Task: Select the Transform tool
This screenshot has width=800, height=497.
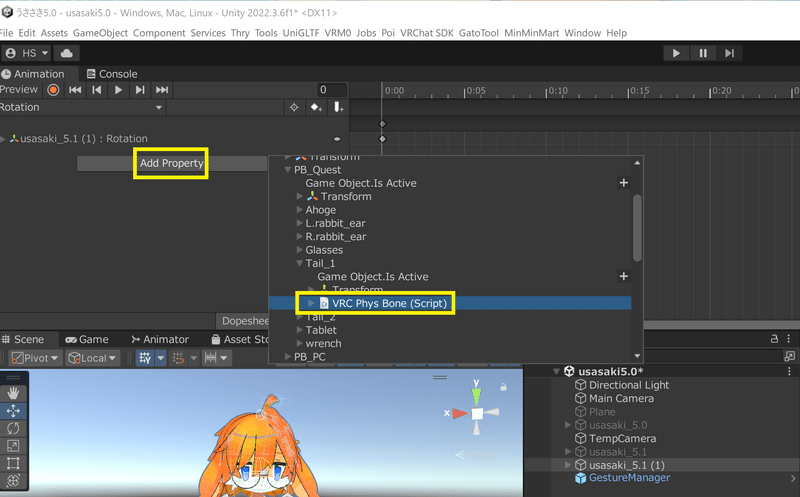Action: pyautogui.click(x=13, y=481)
